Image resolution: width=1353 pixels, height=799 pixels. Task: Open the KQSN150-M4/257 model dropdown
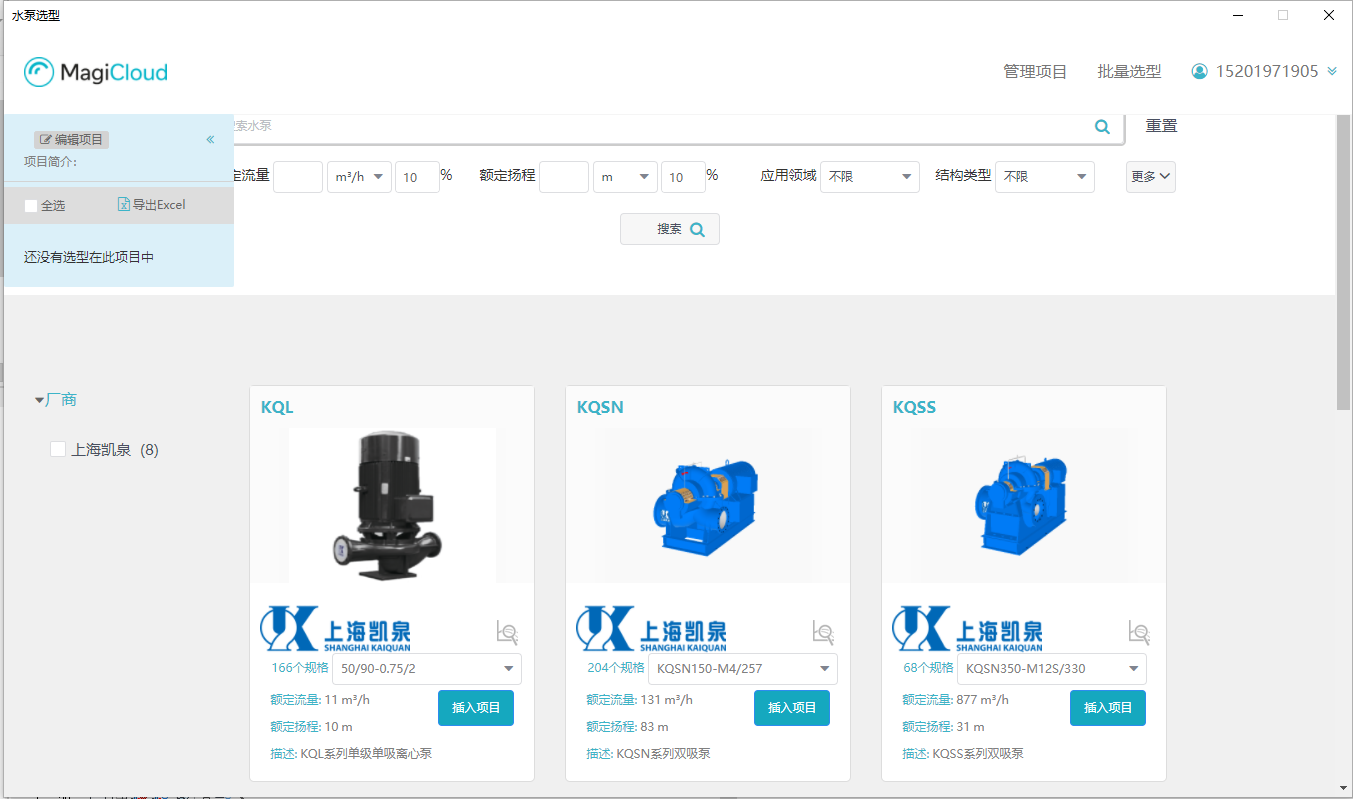743,669
